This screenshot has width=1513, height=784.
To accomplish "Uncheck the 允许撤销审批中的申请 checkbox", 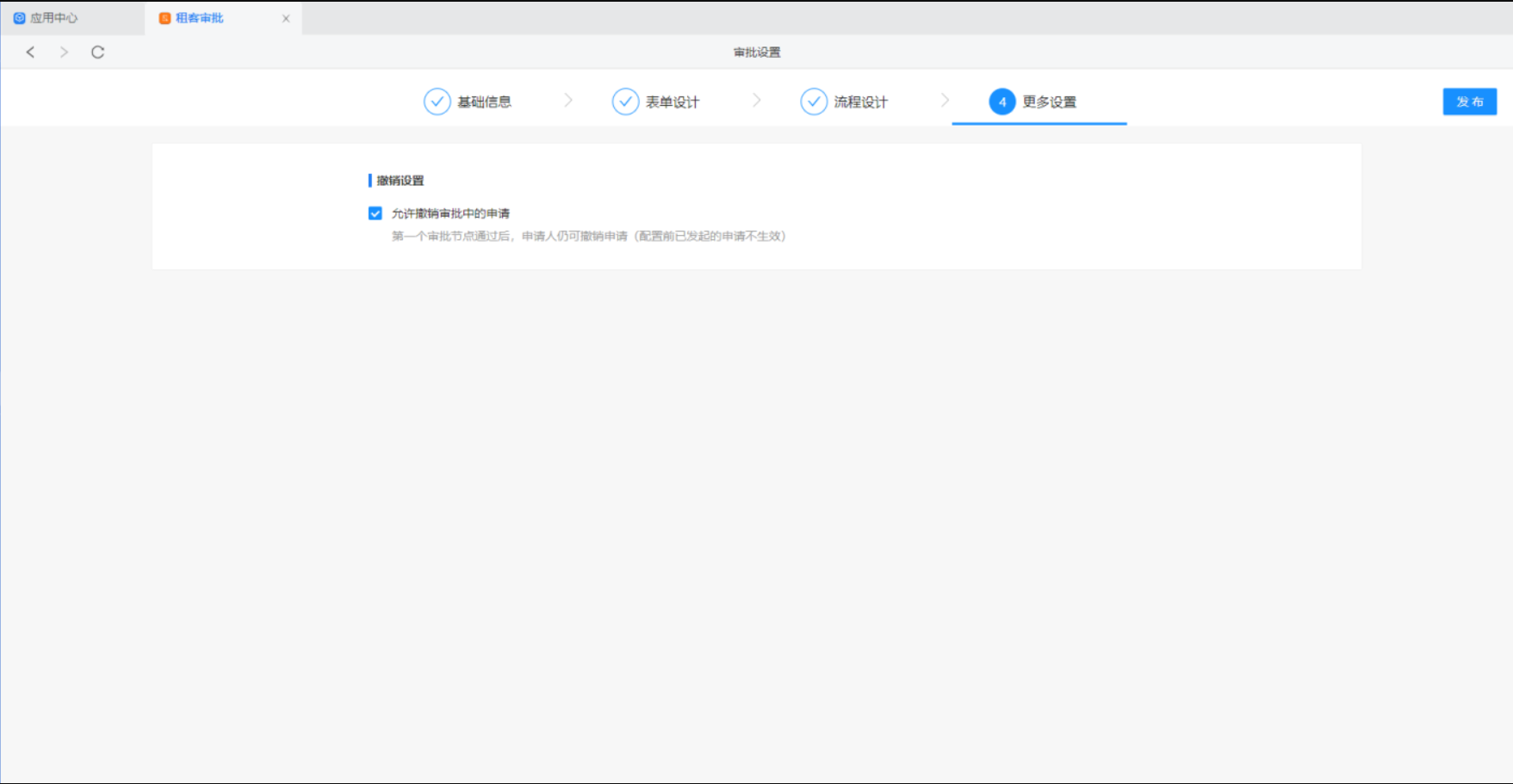I will pos(375,213).
